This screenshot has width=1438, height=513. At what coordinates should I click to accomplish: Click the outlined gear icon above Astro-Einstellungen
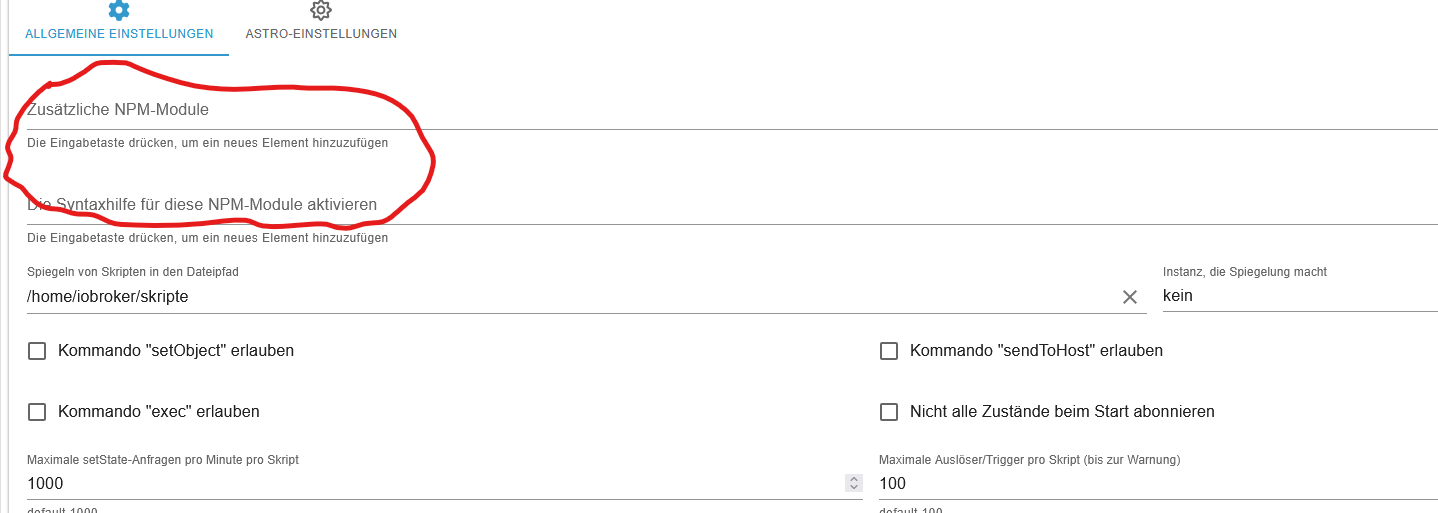pos(320,11)
